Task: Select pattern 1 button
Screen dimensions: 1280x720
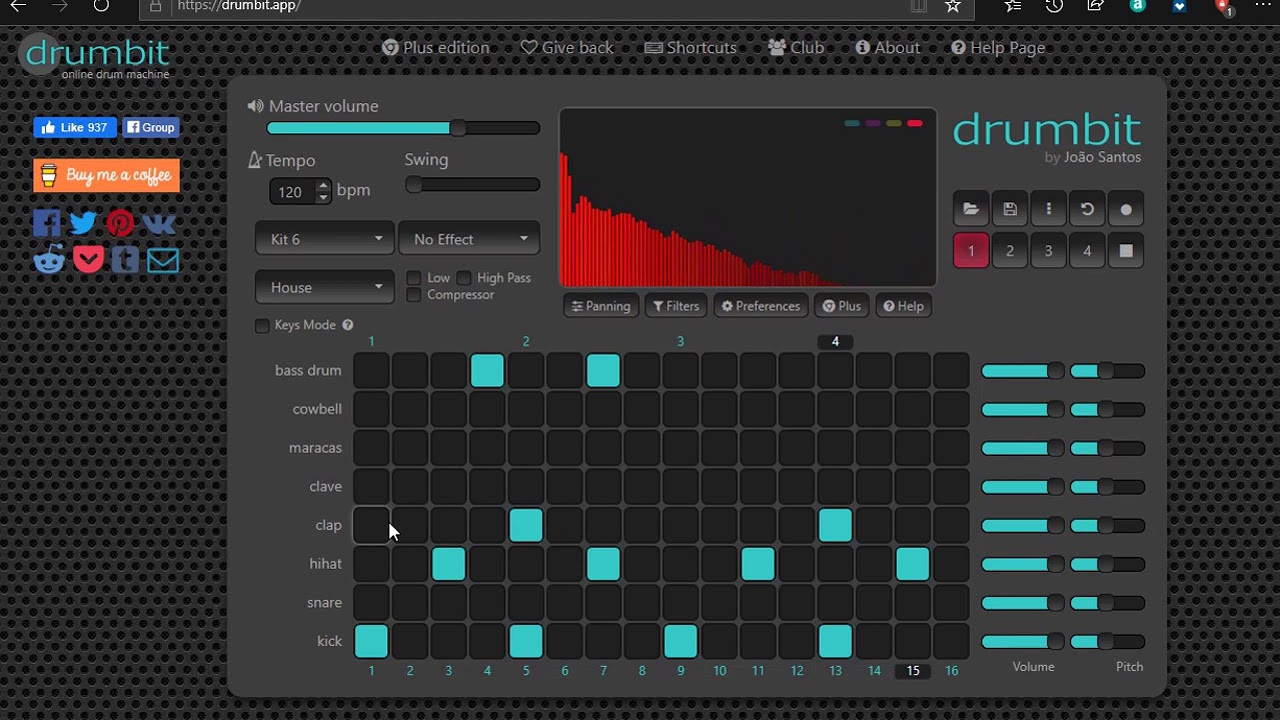Action: (x=971, y=251)
